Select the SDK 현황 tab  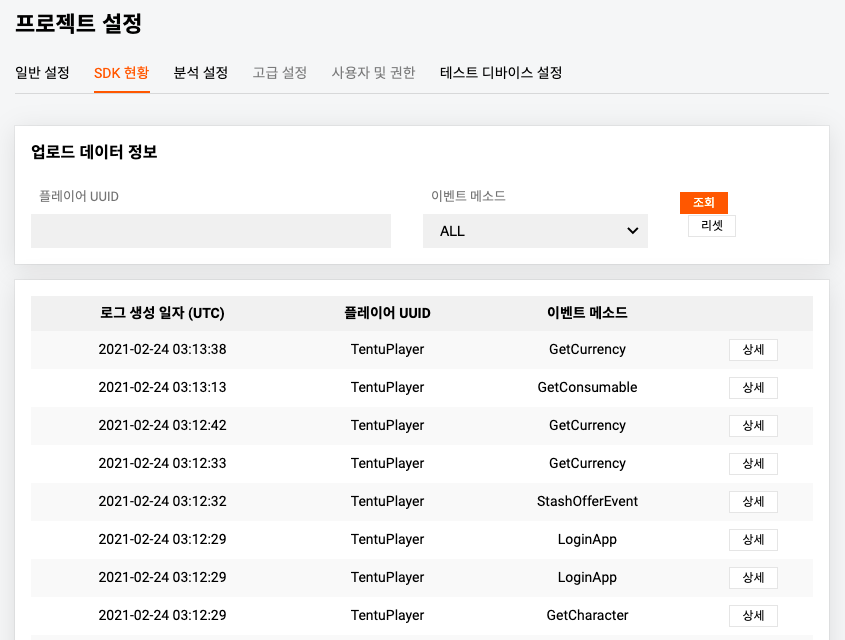coord(121,73)
